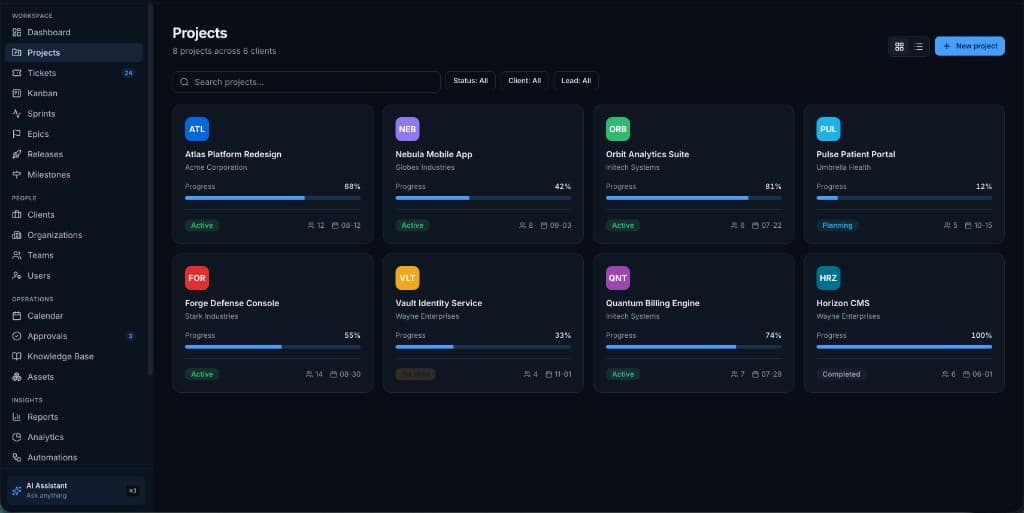Expand the Lead: All filter
The height and width of the screenshot is (513, 1024).
pos(576,81)
